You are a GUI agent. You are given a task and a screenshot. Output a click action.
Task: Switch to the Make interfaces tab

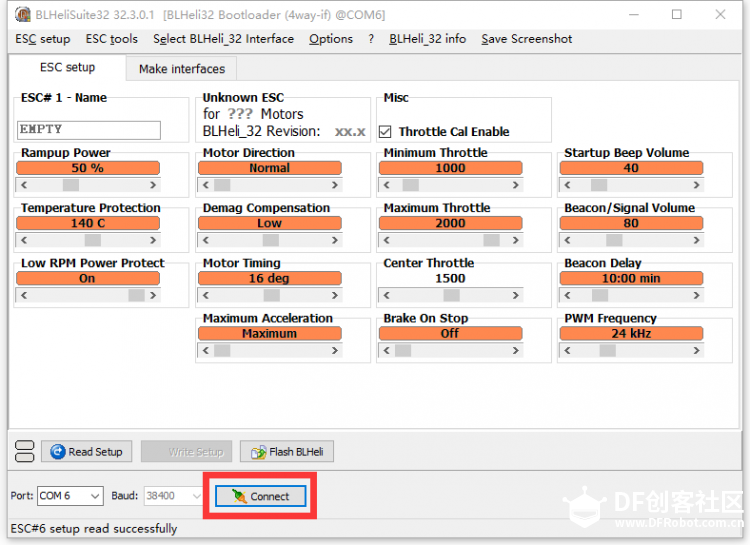(182, 69)
